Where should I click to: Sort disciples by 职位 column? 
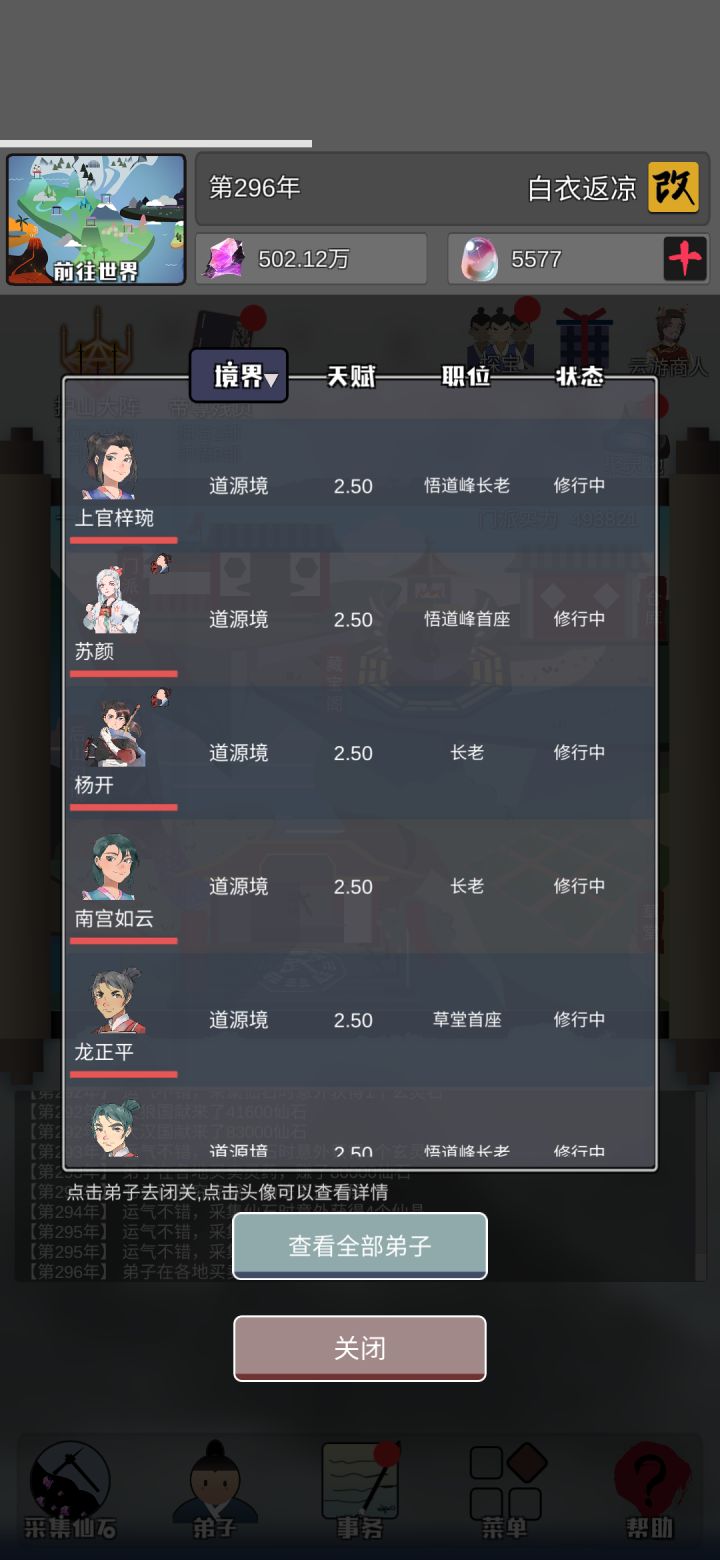click(x=466, y=377)
